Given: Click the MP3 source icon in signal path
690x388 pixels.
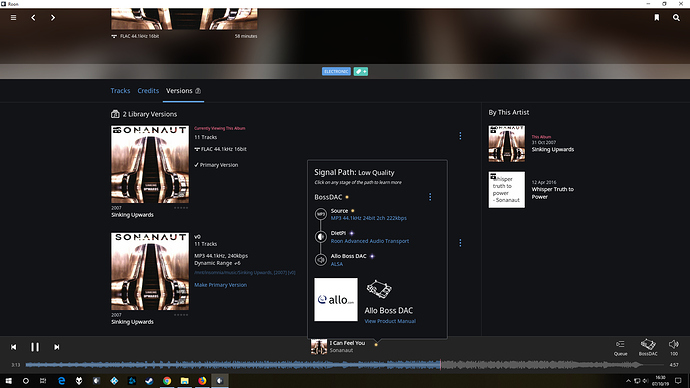Looking at the screenshot, I should (321, 214).
